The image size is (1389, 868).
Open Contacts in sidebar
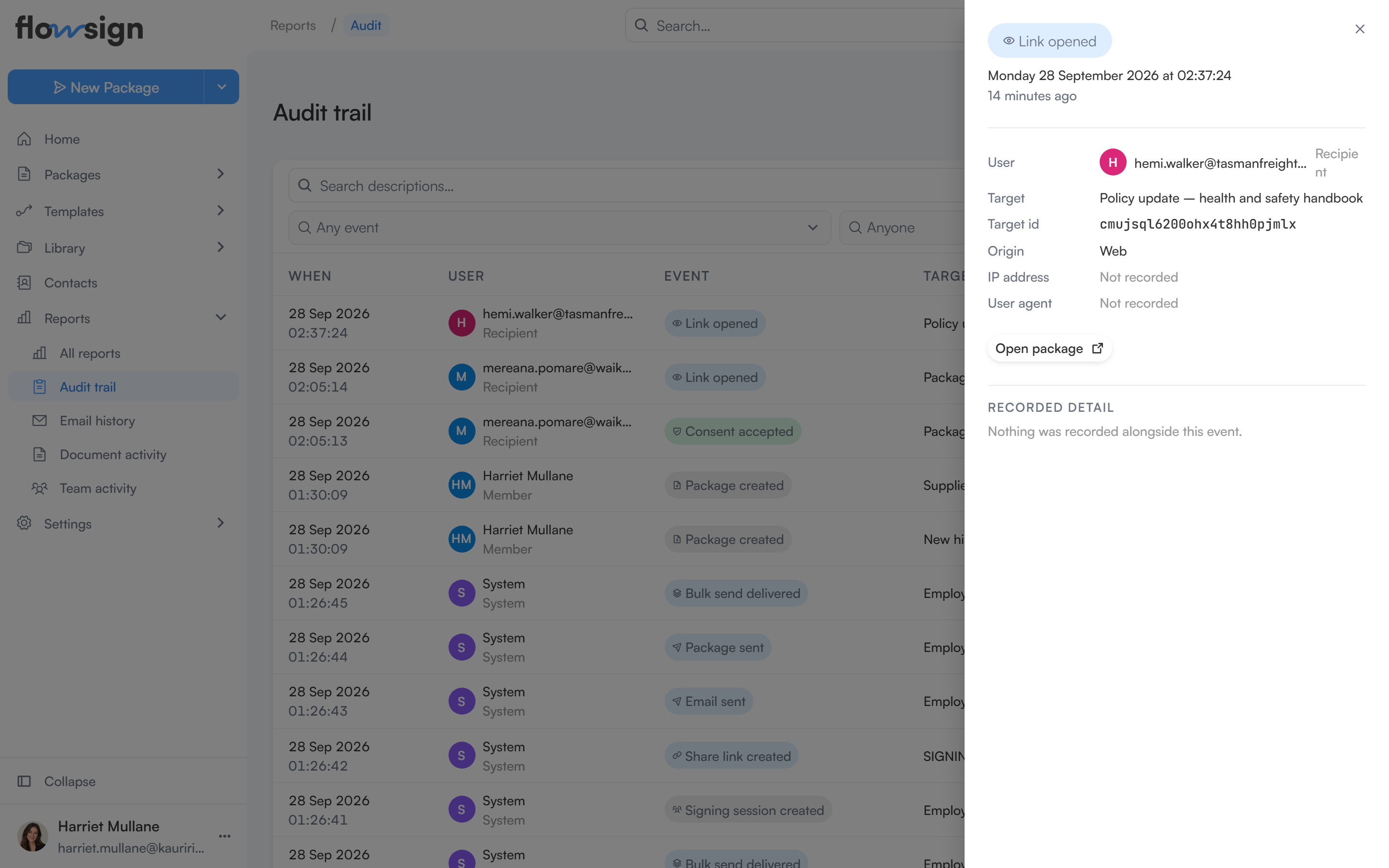click(123, 283)
